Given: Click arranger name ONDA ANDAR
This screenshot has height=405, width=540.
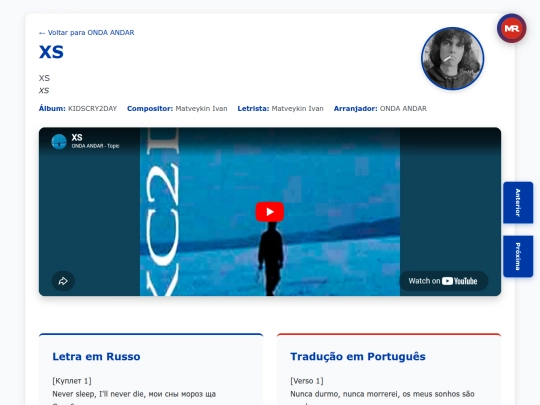Looking at the screenshot, I should click(x=403, y=108).
